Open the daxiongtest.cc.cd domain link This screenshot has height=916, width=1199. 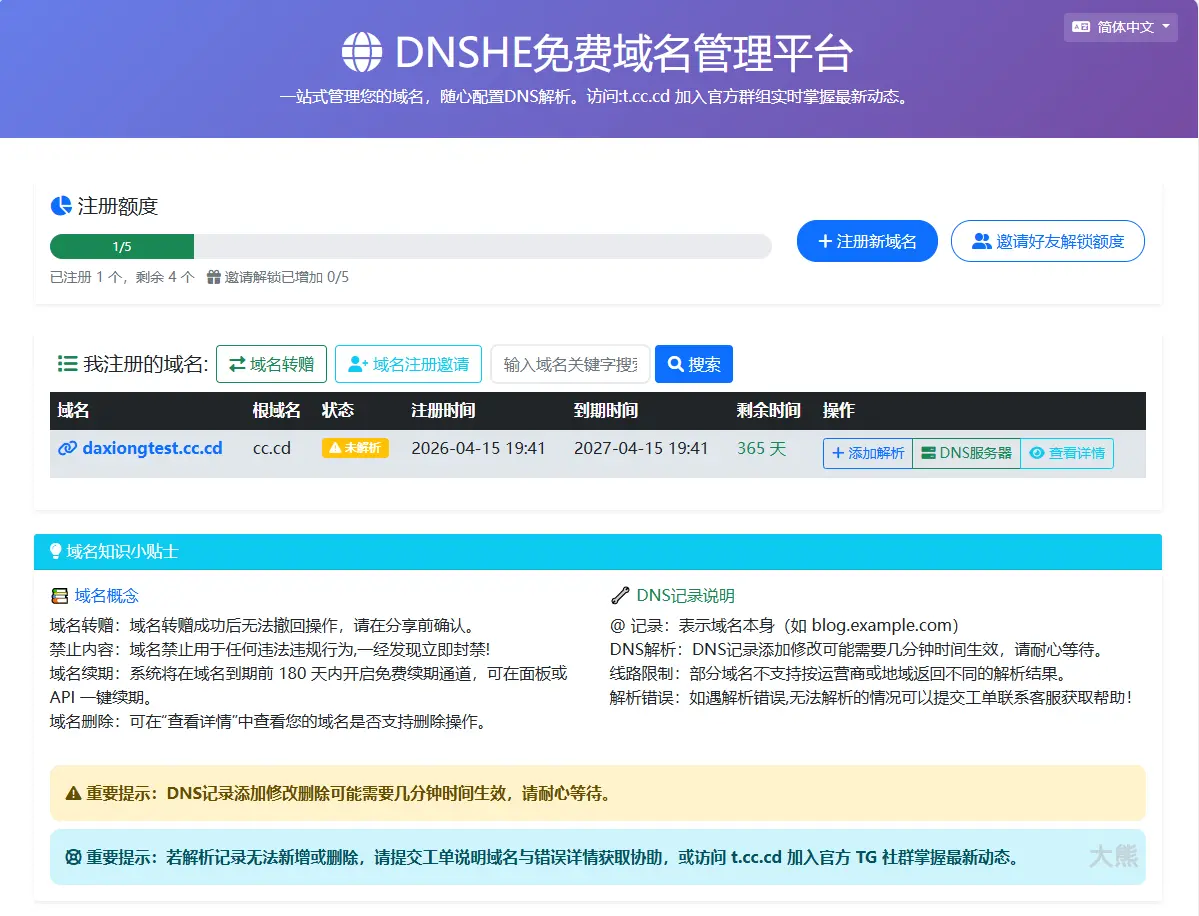tap(152, 449)
